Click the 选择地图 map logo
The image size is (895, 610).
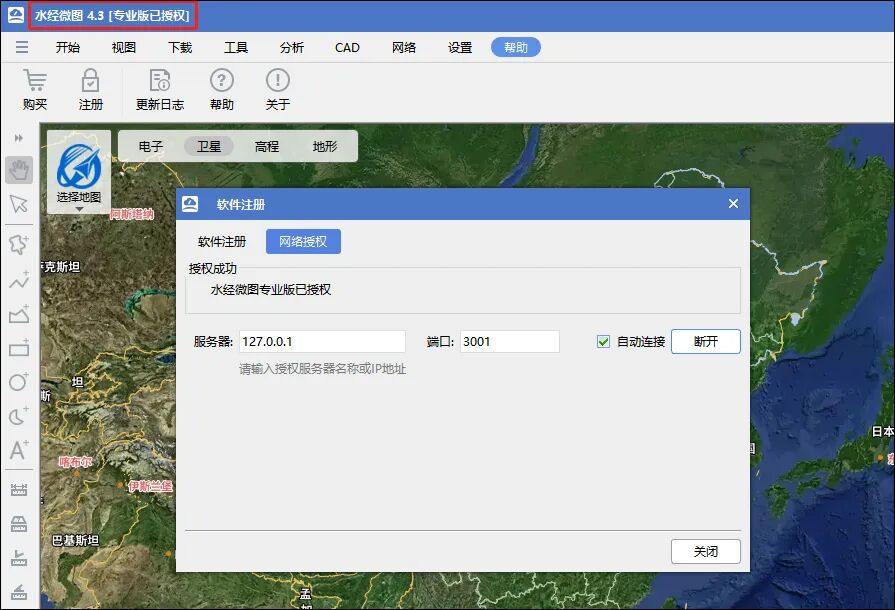79,166
